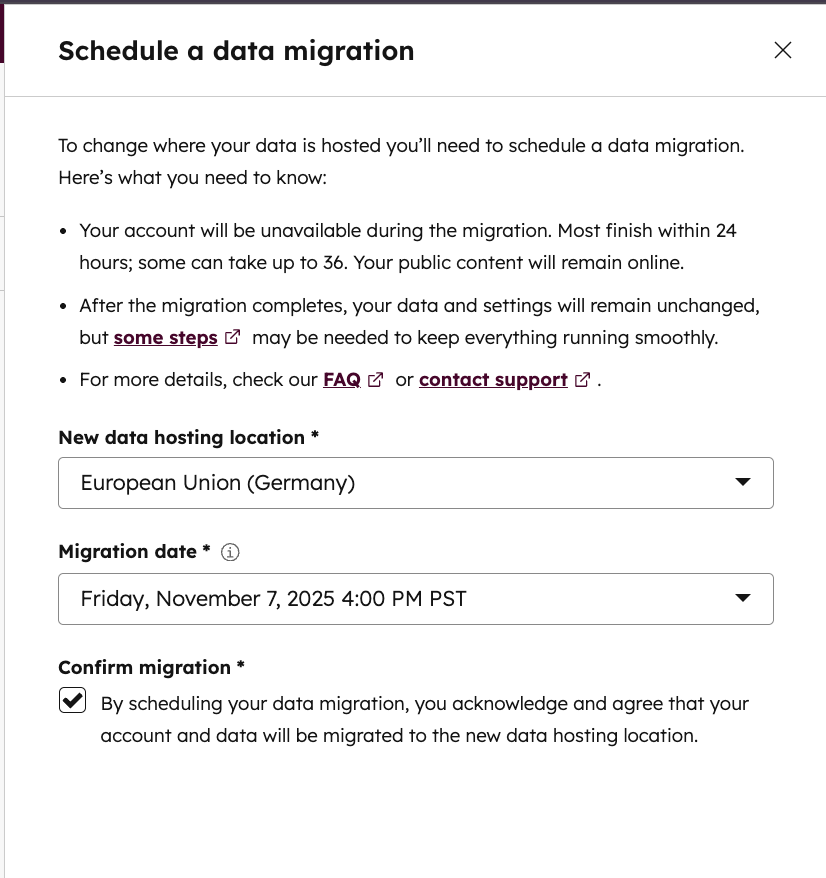
Task: Click the Migration date field showing November 7
Action: pos(416,598)
